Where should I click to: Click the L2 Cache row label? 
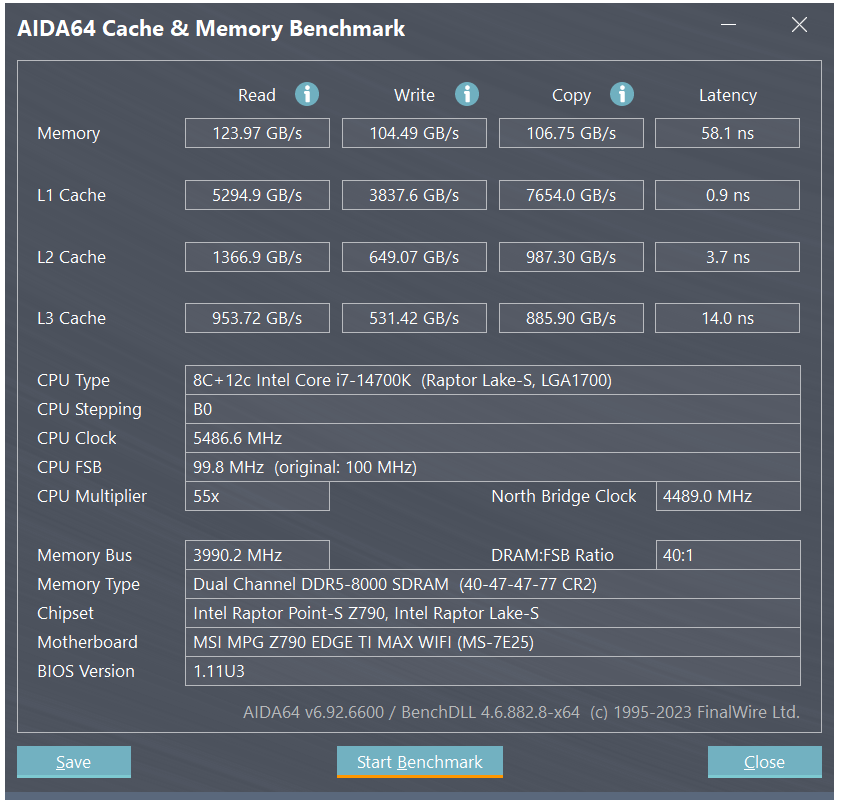point(71,257)
